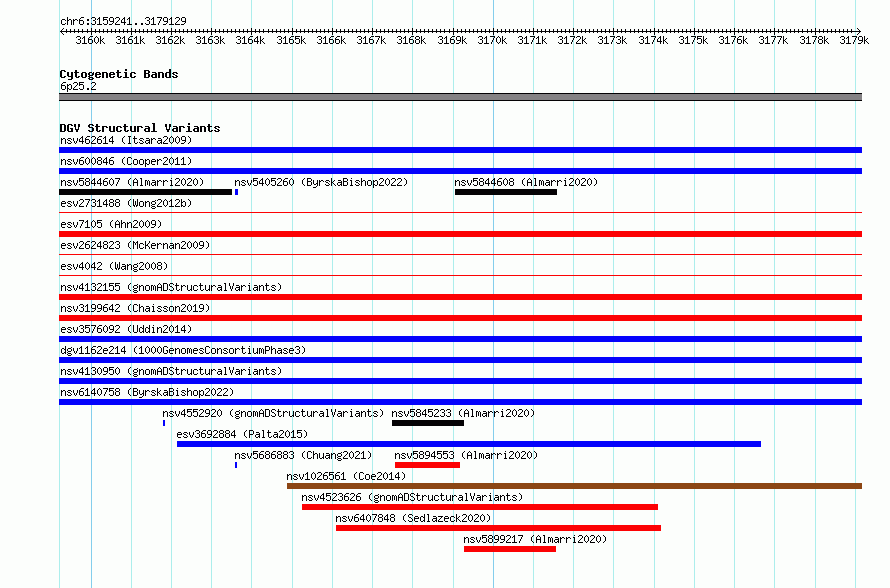890x588 pixels.
Task: Select the red nsv6407848 variant bar
Action: tap(498, 528)
